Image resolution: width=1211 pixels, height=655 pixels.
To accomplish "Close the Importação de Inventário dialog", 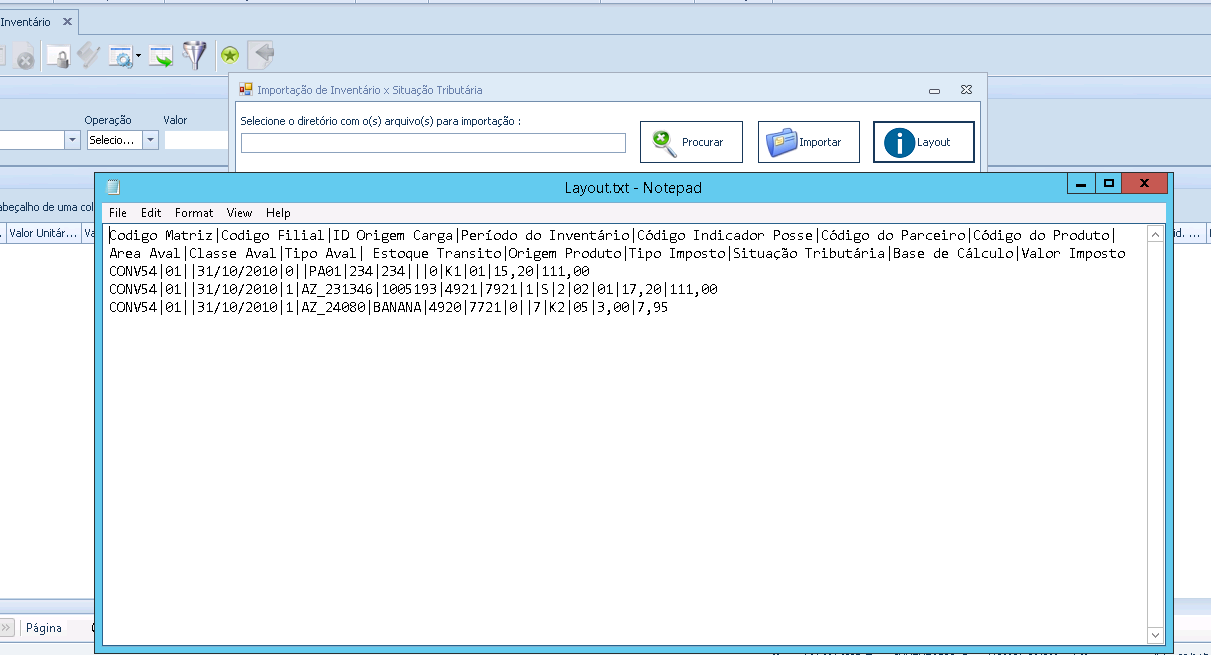I will pyautogui.click(x=966, y=90).
